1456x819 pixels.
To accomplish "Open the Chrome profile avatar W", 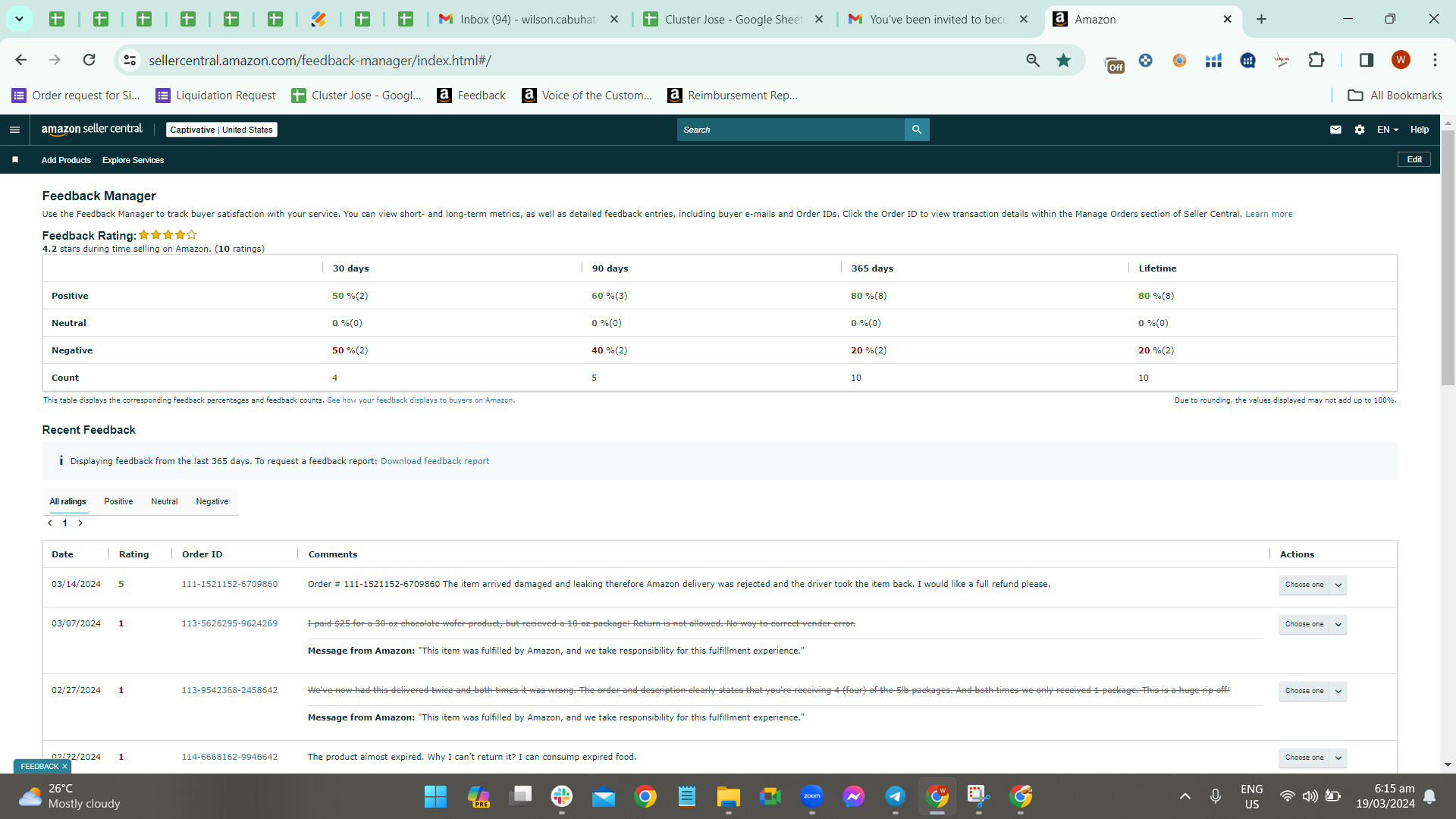I will (1401, 60).
